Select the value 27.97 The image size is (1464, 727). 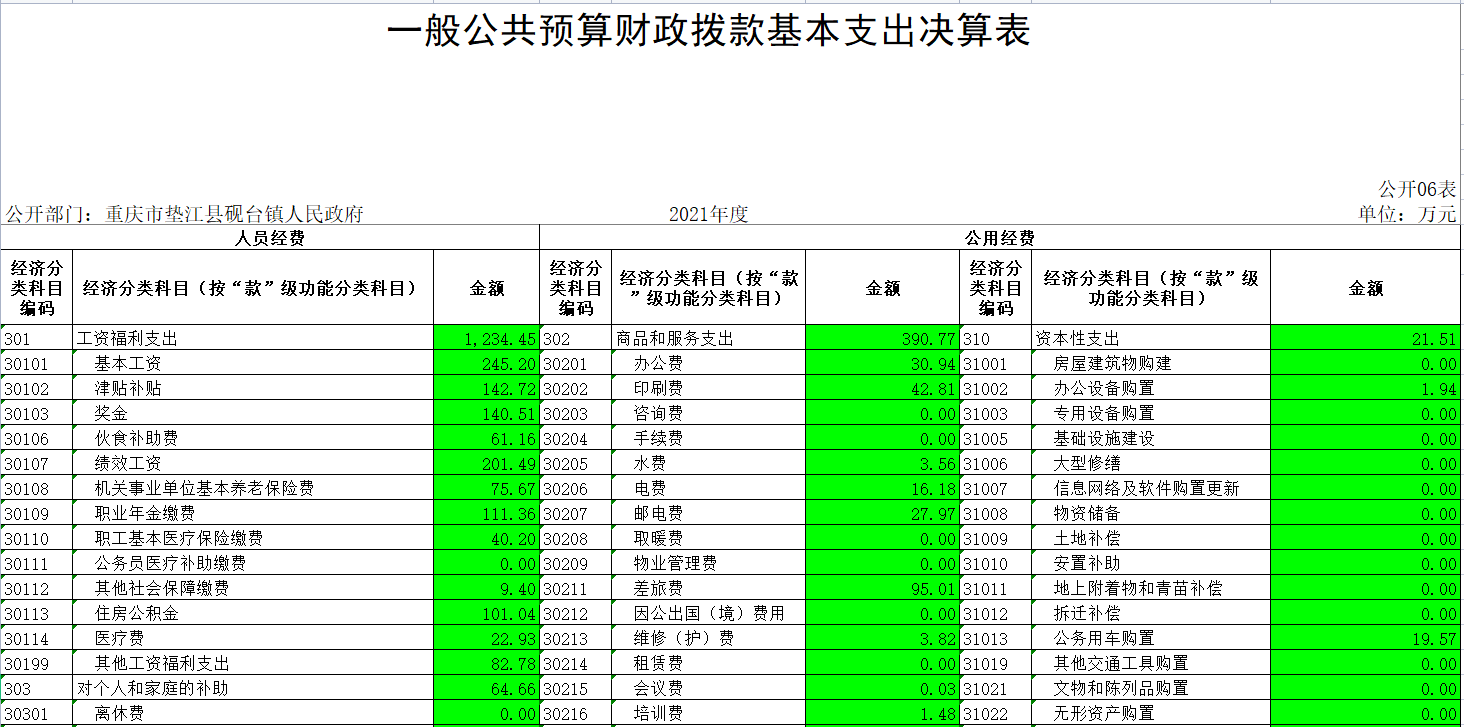(883, 513)
